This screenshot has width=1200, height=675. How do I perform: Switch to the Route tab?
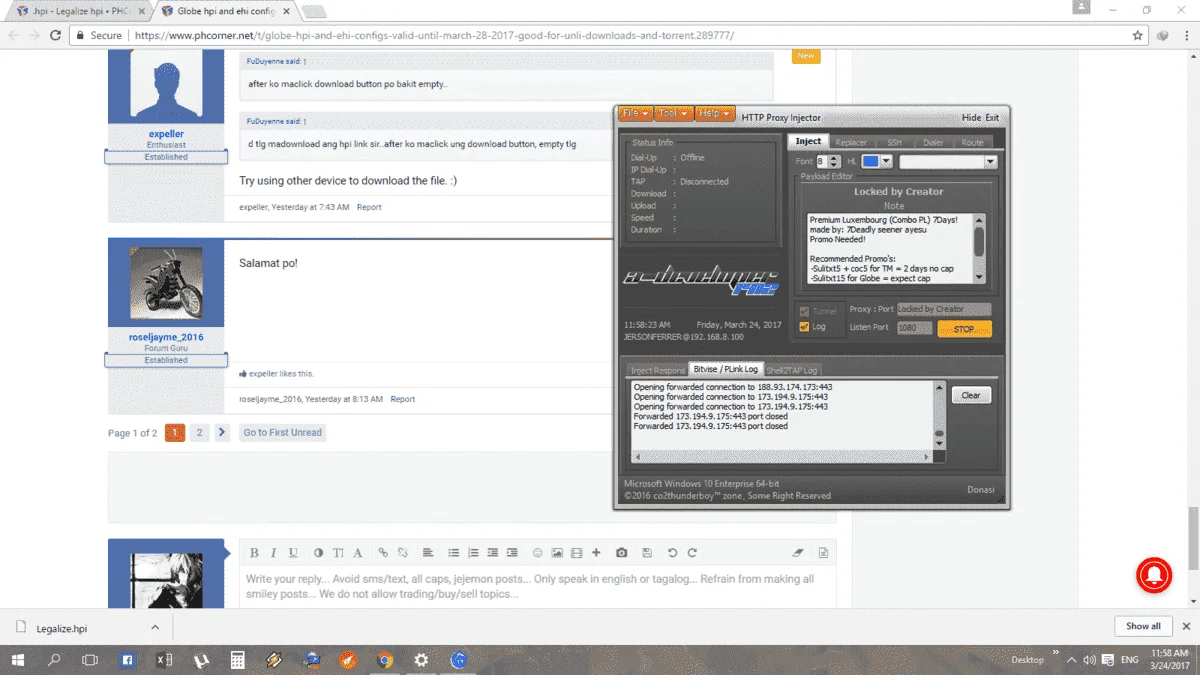tap(972, 142)
